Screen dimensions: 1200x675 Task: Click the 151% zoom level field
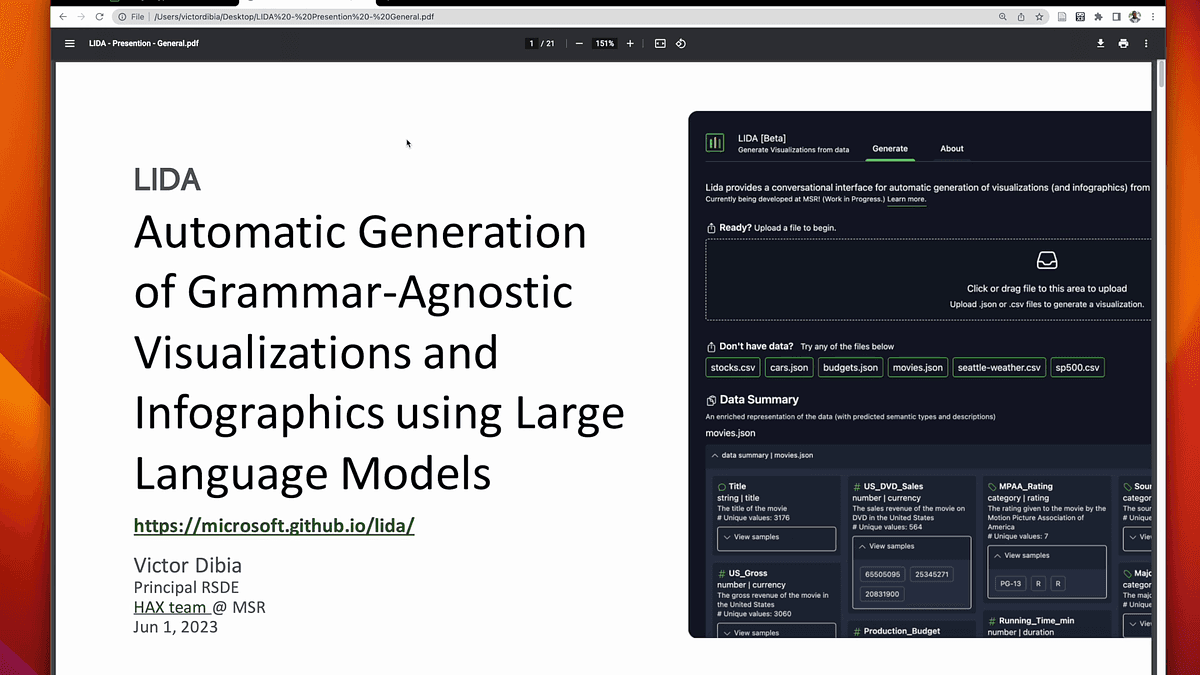(x=605, y=44)
